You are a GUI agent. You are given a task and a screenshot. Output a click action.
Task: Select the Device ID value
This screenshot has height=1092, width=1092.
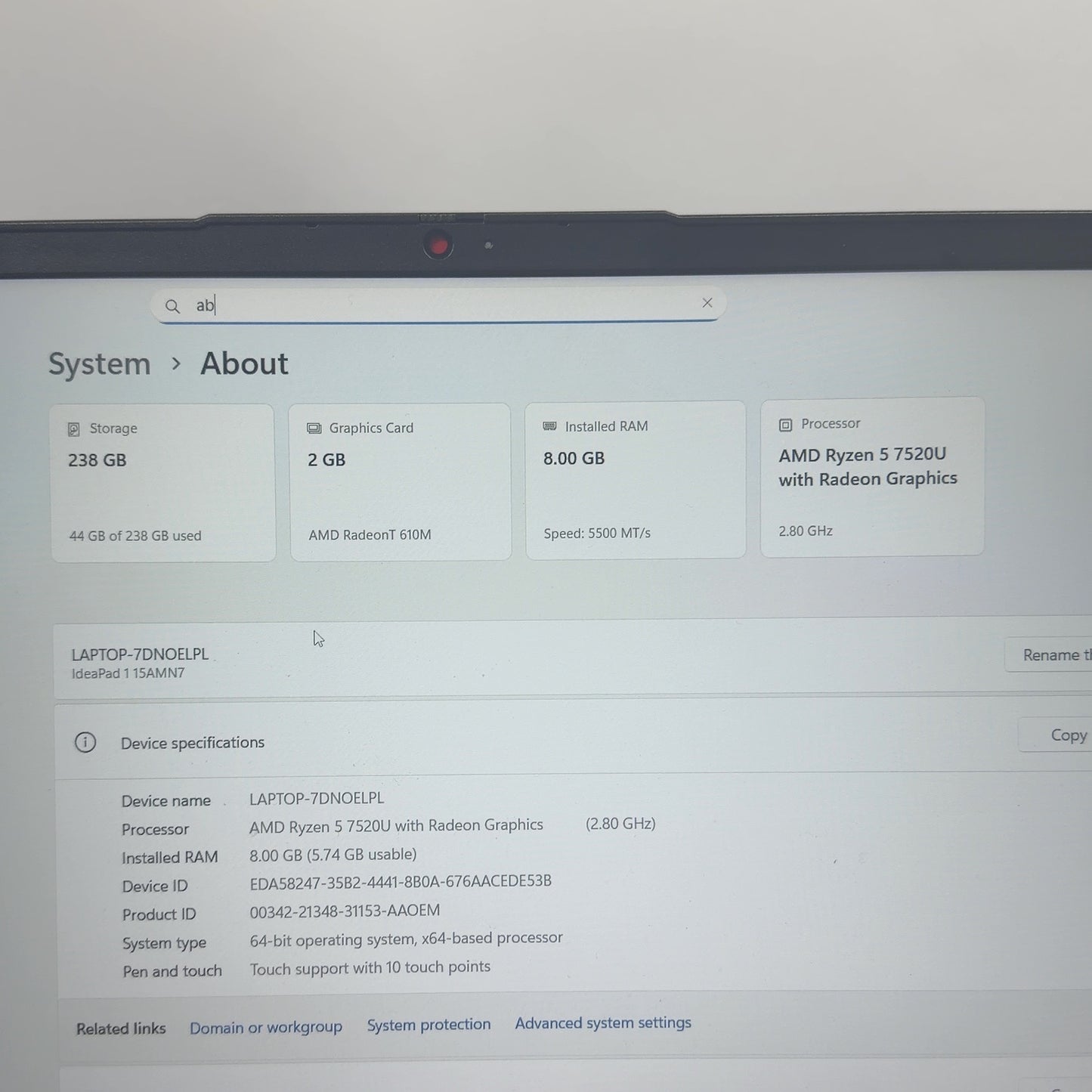coord(401,881)
